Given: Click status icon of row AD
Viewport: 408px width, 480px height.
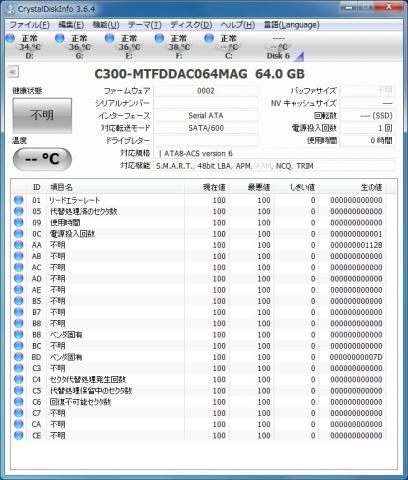Looking at the screenshot, I should pos(19,278).
